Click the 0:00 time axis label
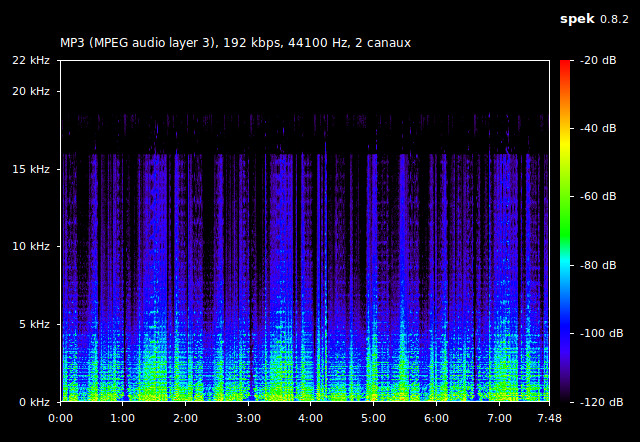Screen dimensions: 640x442 60,418
